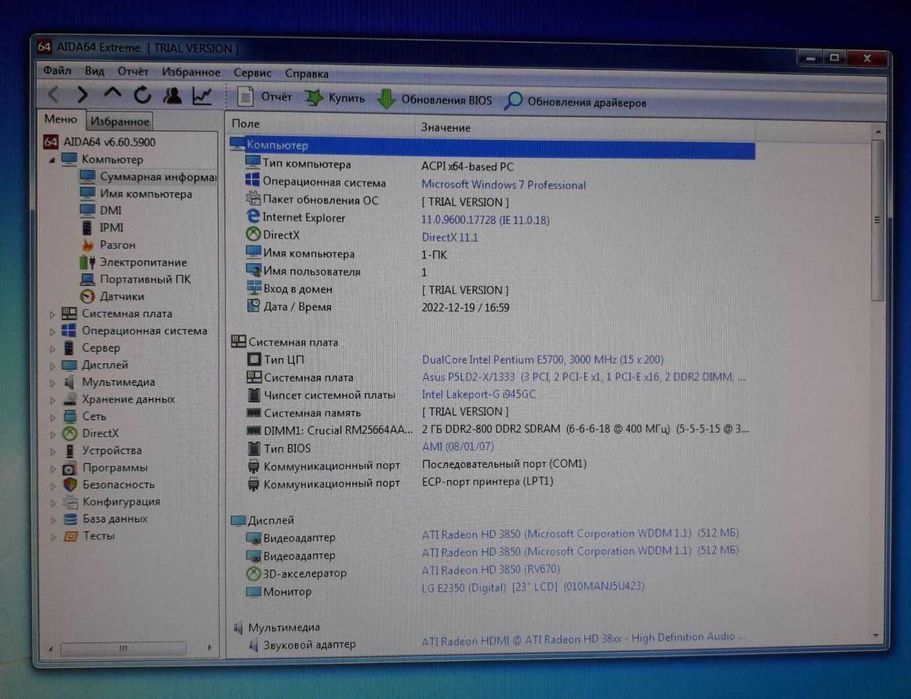911x699 pixels.
Task: Click the scrollbar down arrow
Action: [876, 636]
